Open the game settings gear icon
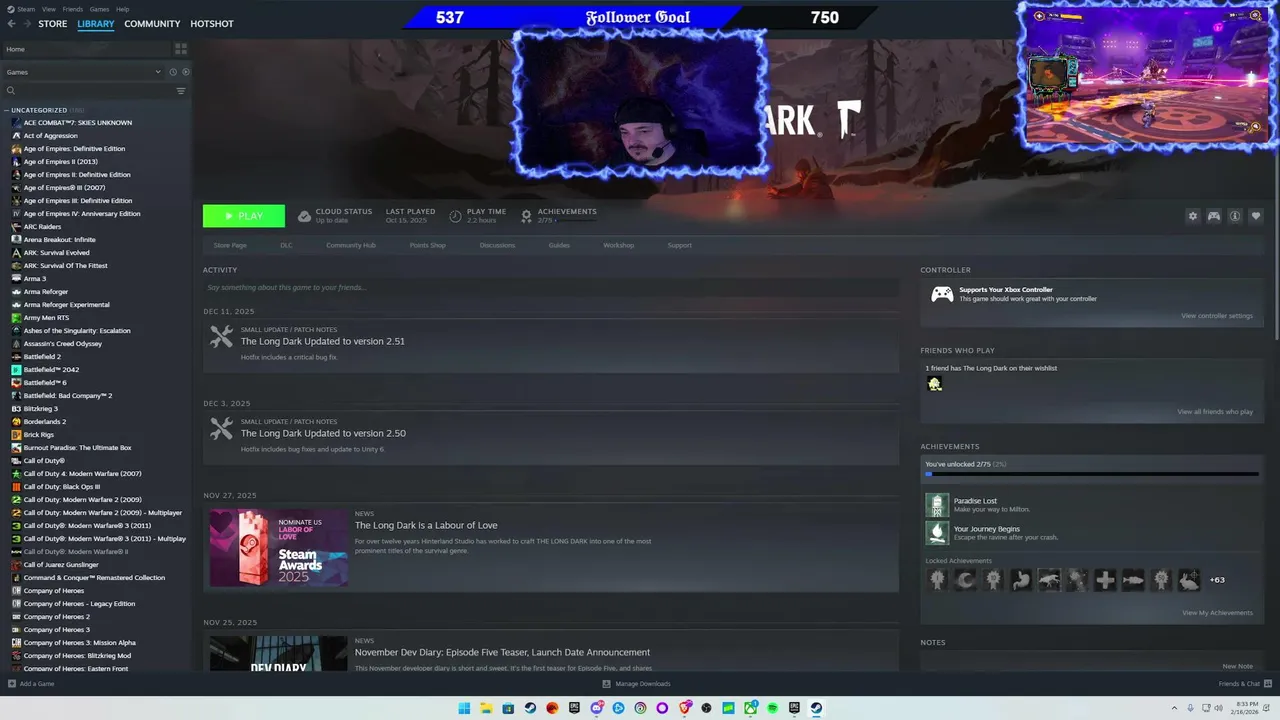 coord(1192,216)
